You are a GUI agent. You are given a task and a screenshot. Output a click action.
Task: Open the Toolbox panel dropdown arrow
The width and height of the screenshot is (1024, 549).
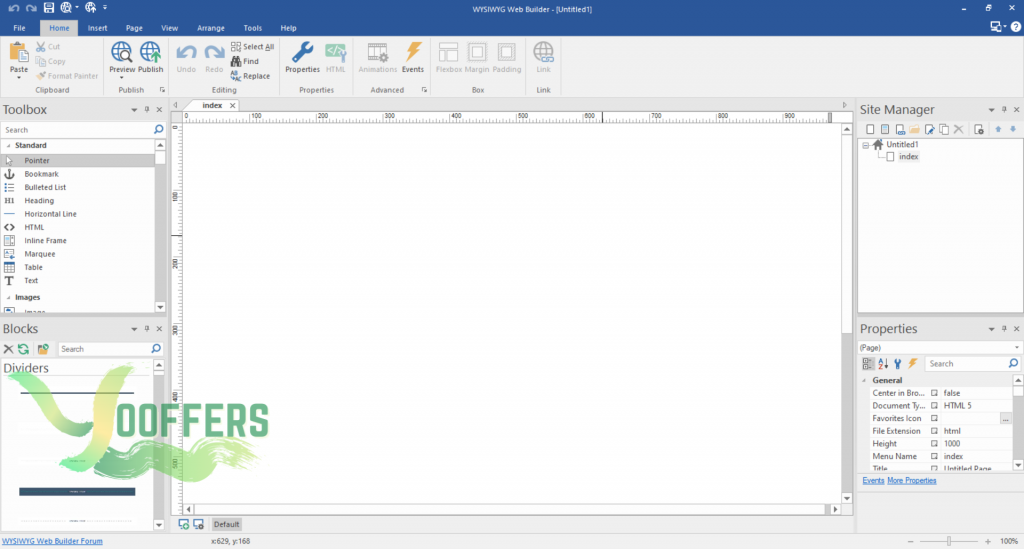(134, 110)
